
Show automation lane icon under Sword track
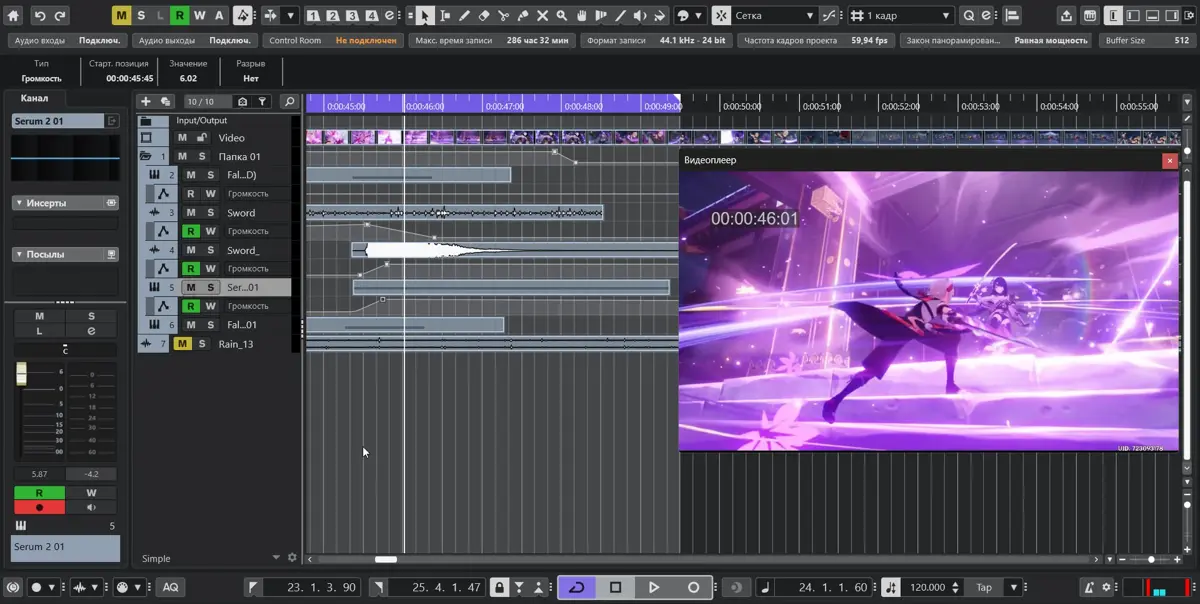164,231
